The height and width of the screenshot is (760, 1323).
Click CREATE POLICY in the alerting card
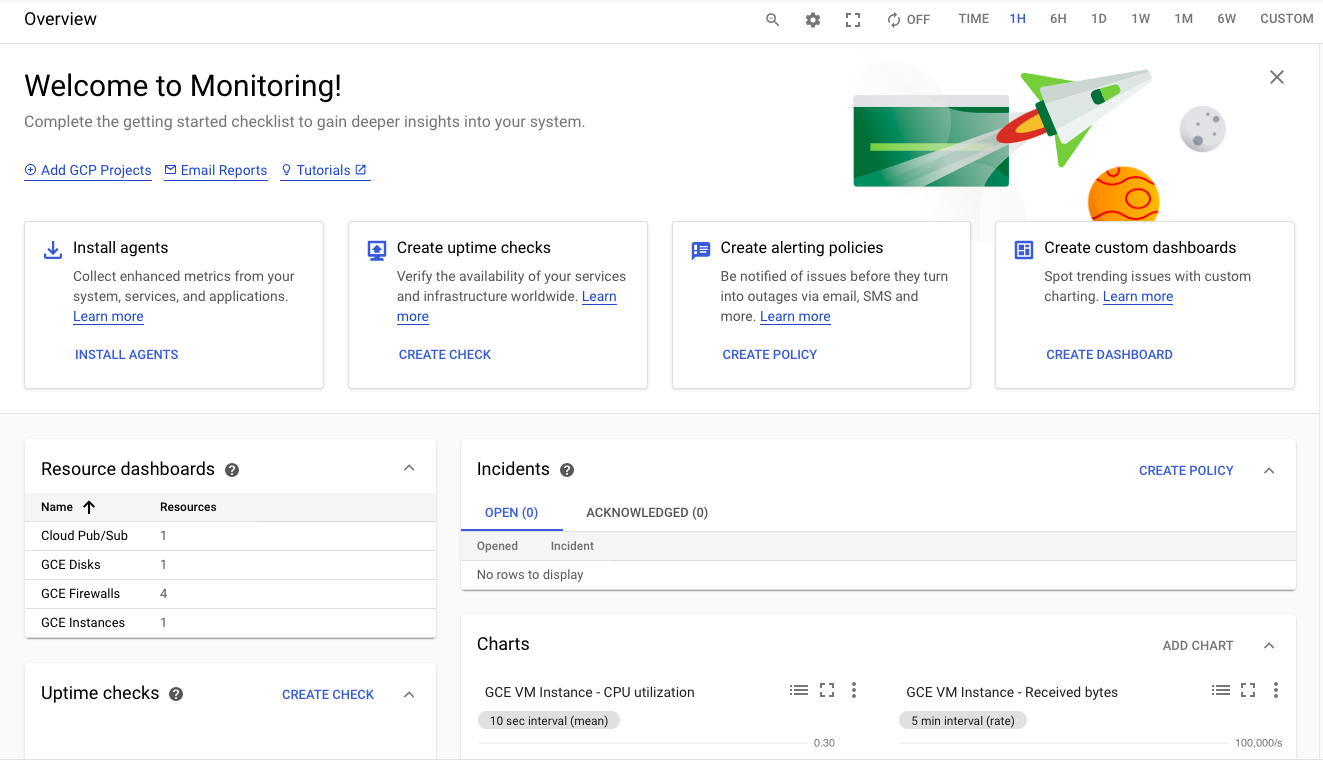pyautogui.click(x=770, y=354)
